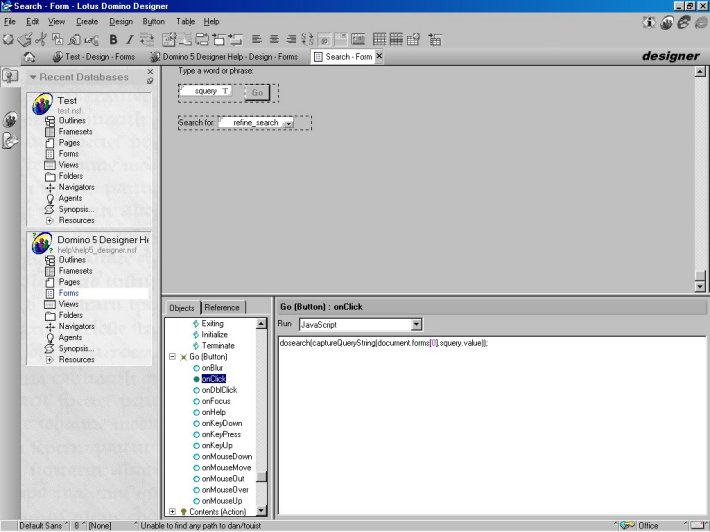Collapse the Go (Button) tree node

(x=173, y=357)
